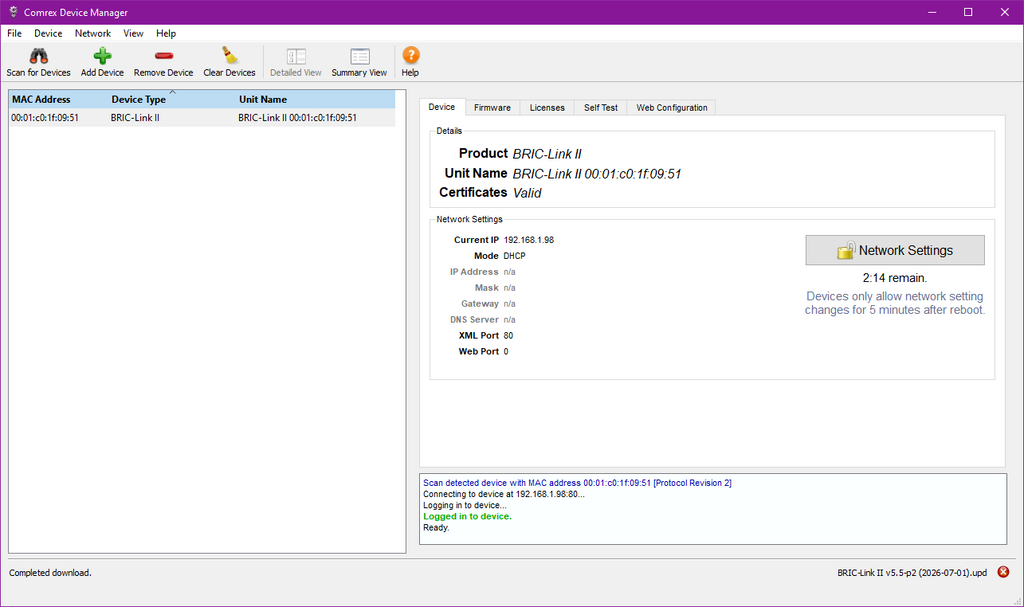This screenshot has width=1024, height=607.
Task: Switch to Detailed View in toolbar
Action: coord(296,63)
